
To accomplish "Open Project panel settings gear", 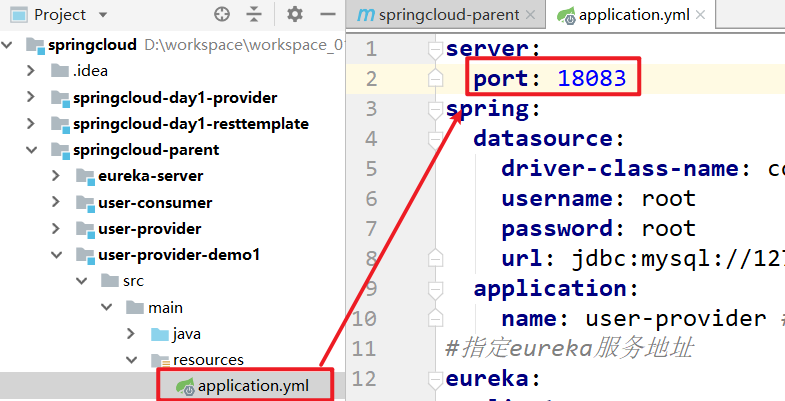I will pyautogui.click(x=294, y=15).
